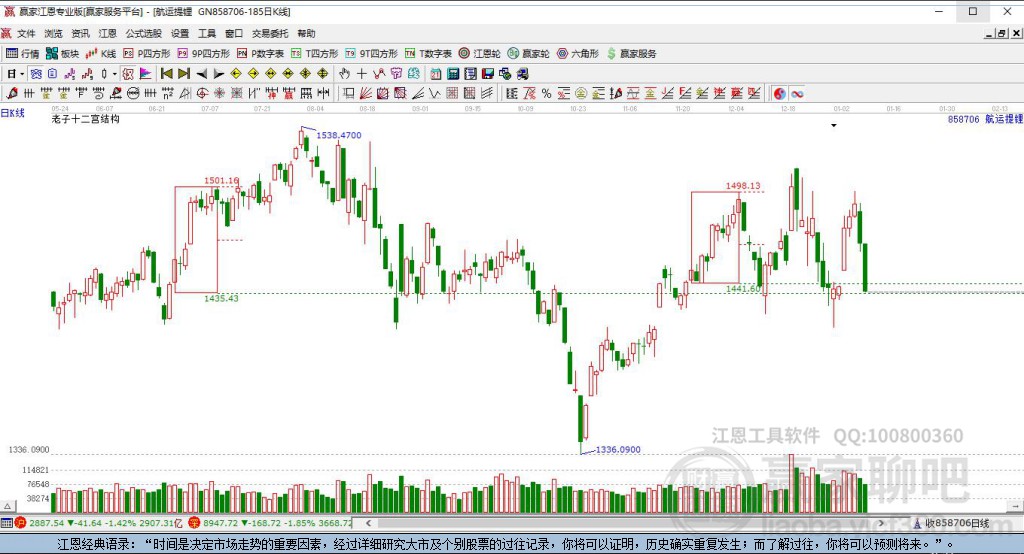Launch the 赢家轮 wheel tool
The width and height of the screenshot is (1024, 554).
coord(528,54)
